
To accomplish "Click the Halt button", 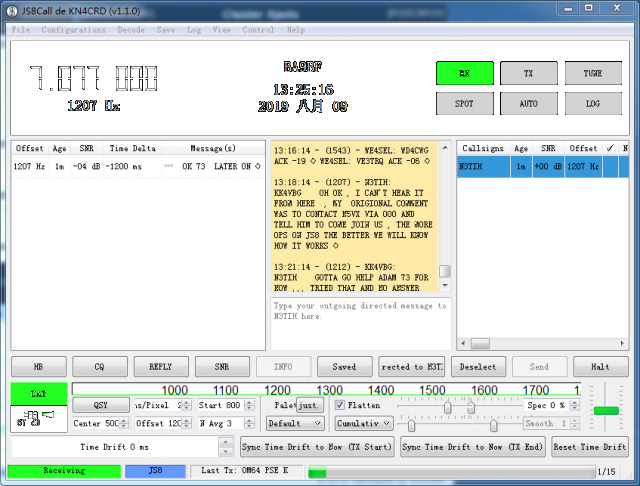I will [x=600, y=366].
